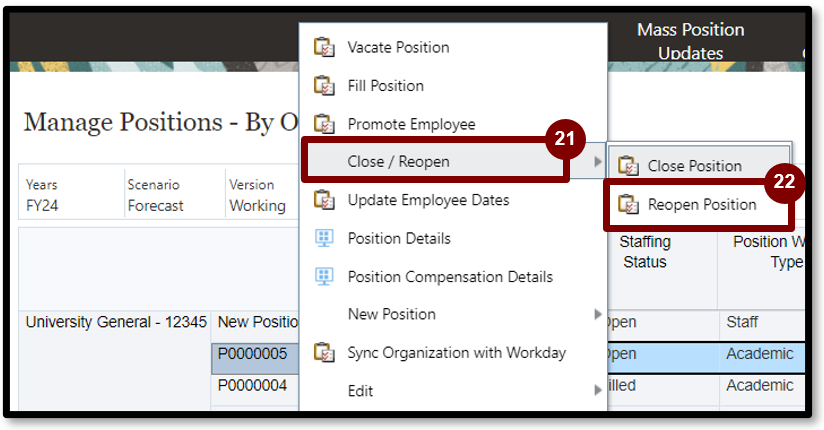Select row header P0000004
Image resolution: width=824 pixels, height=430 pixels.
[x=253, y=385]
